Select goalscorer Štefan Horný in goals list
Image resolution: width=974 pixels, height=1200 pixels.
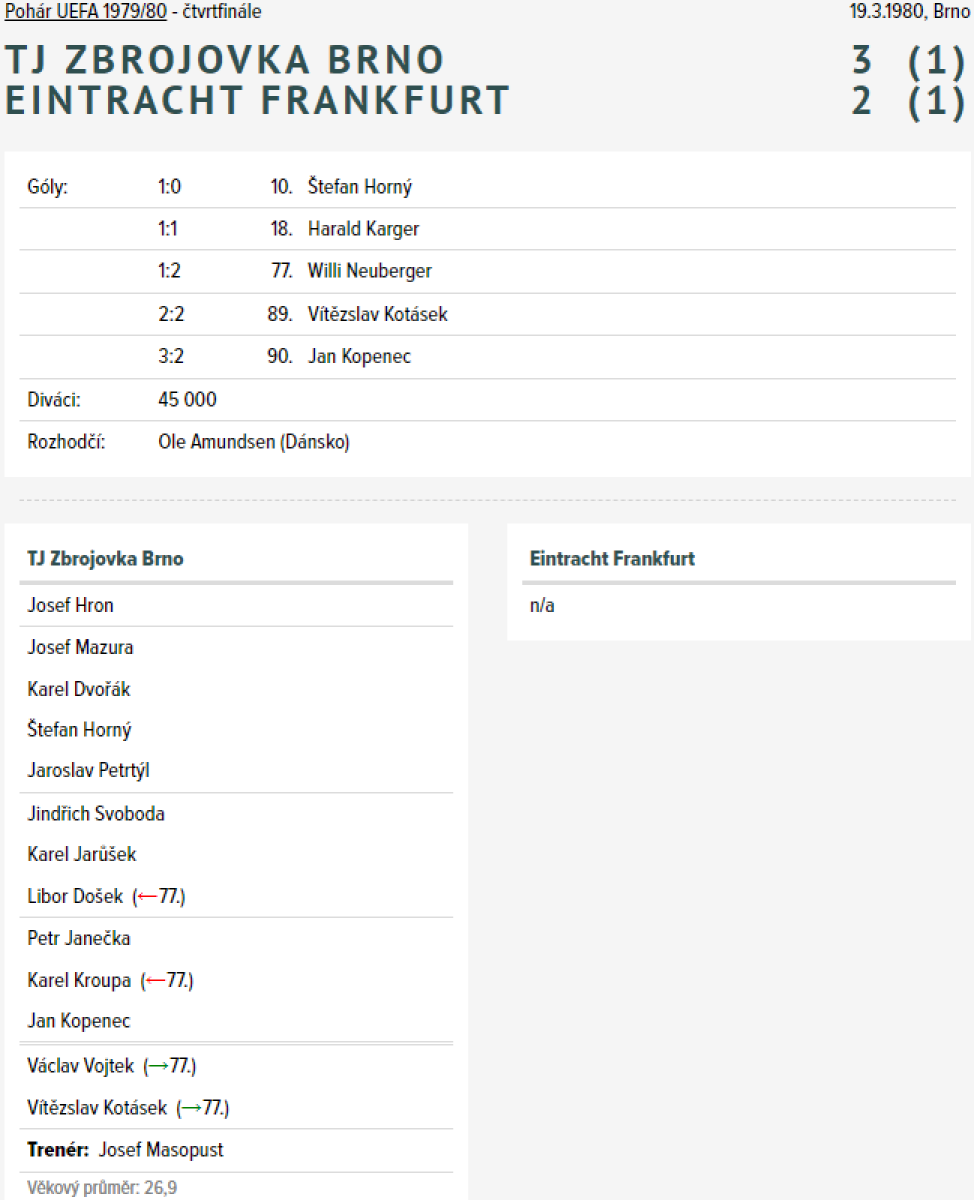coord(359,187)
